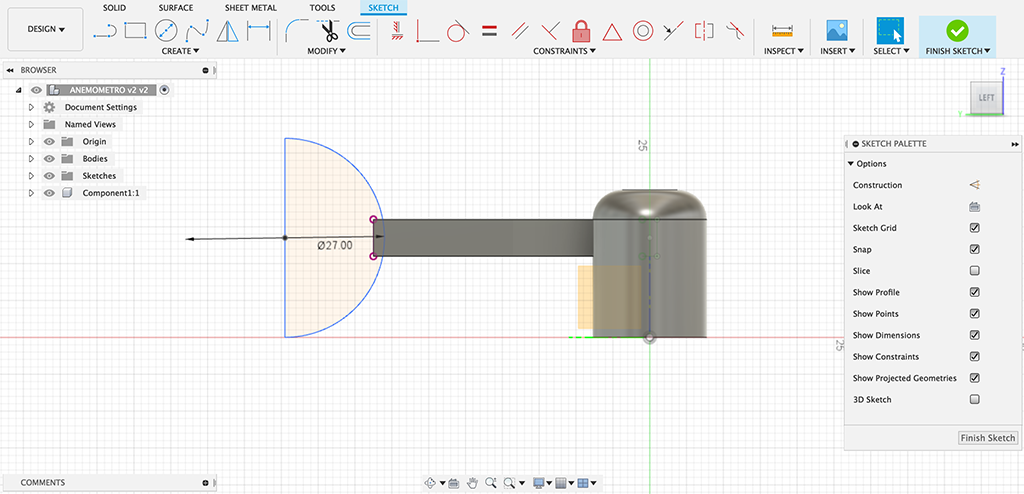Click the Measure ruler icon

[x=783, y=30]
